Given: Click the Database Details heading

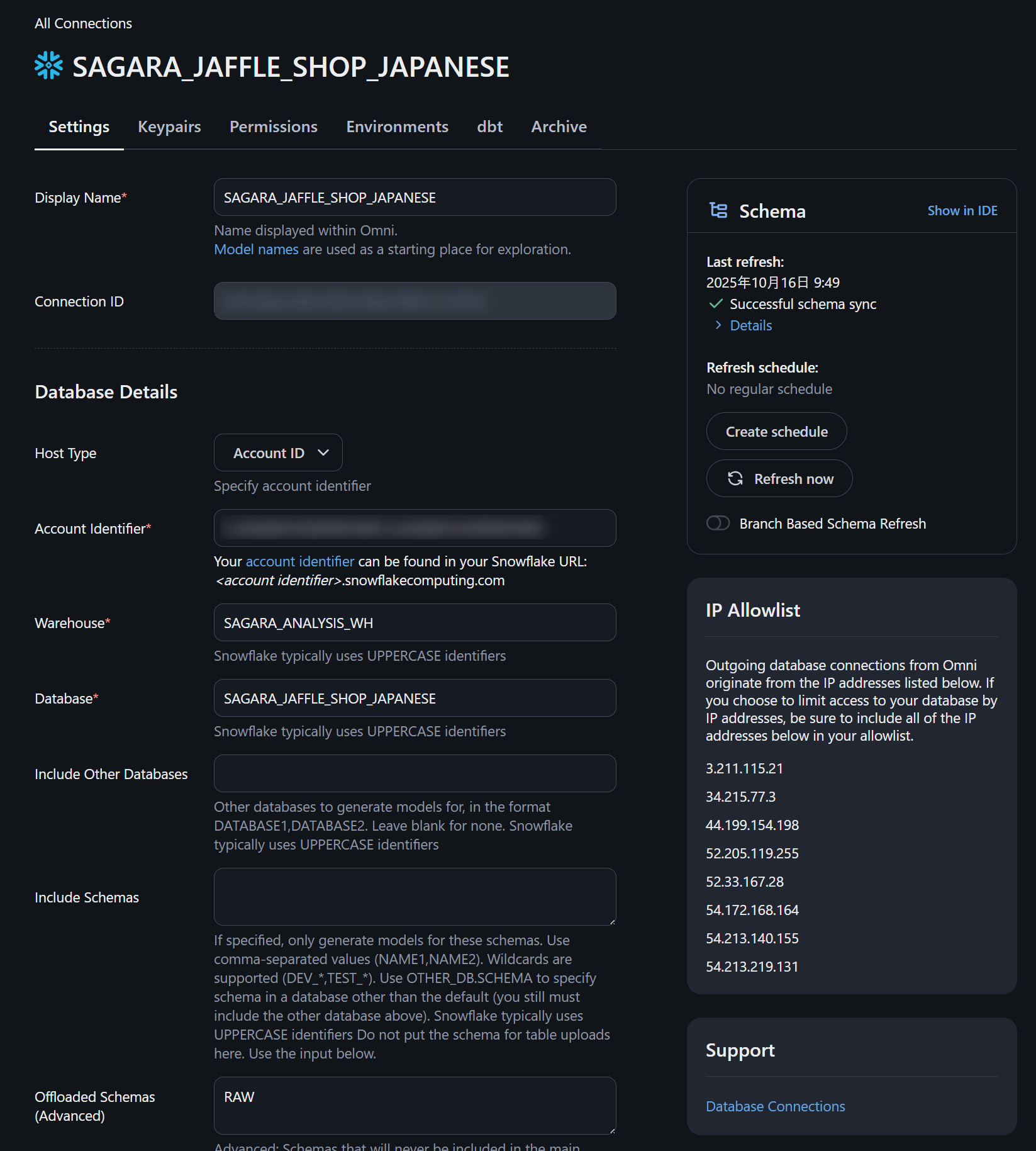Looking at the screenshot, I should (x=106, y=391).
